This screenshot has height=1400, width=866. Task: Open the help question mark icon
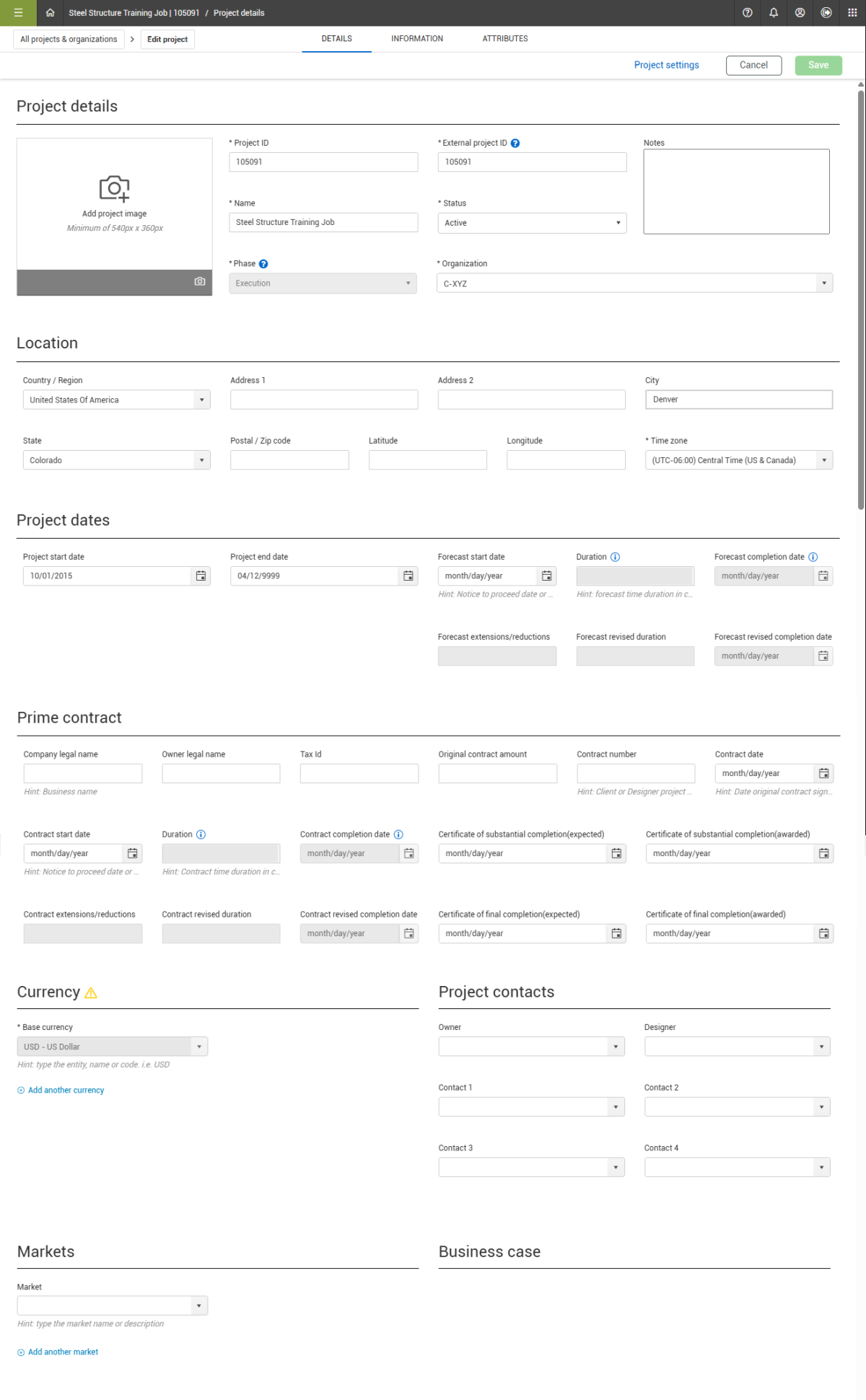tap(748, 13)
